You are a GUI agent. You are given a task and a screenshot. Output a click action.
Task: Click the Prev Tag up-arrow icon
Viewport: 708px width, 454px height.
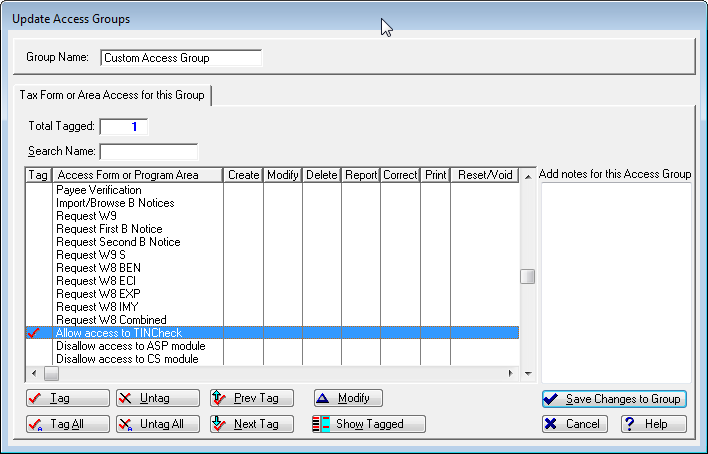coord(220,398)
